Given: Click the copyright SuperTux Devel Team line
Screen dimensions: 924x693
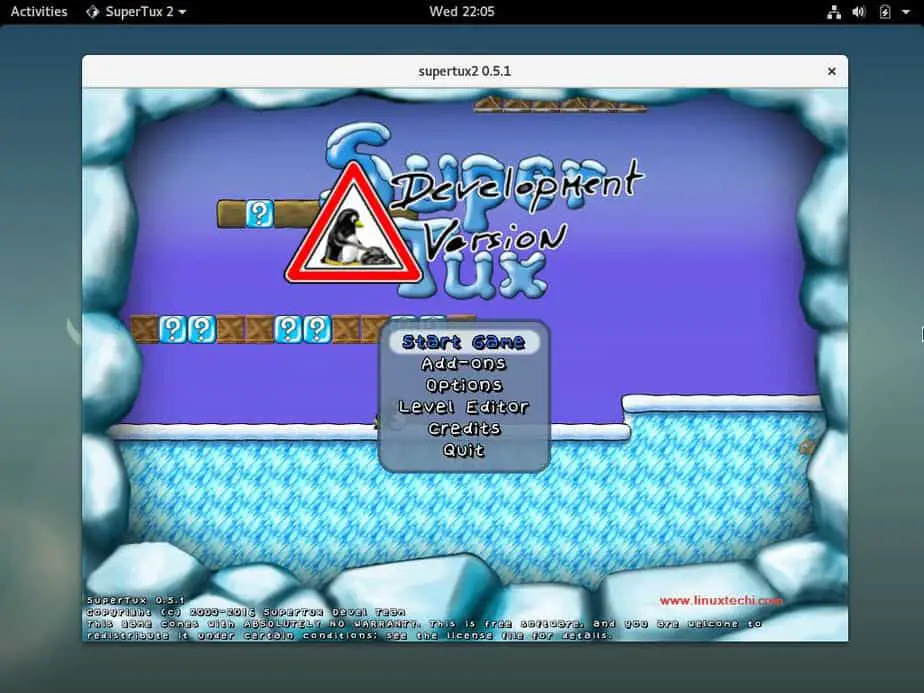Looking at the screenshot, I should click(x=246, y=612).
